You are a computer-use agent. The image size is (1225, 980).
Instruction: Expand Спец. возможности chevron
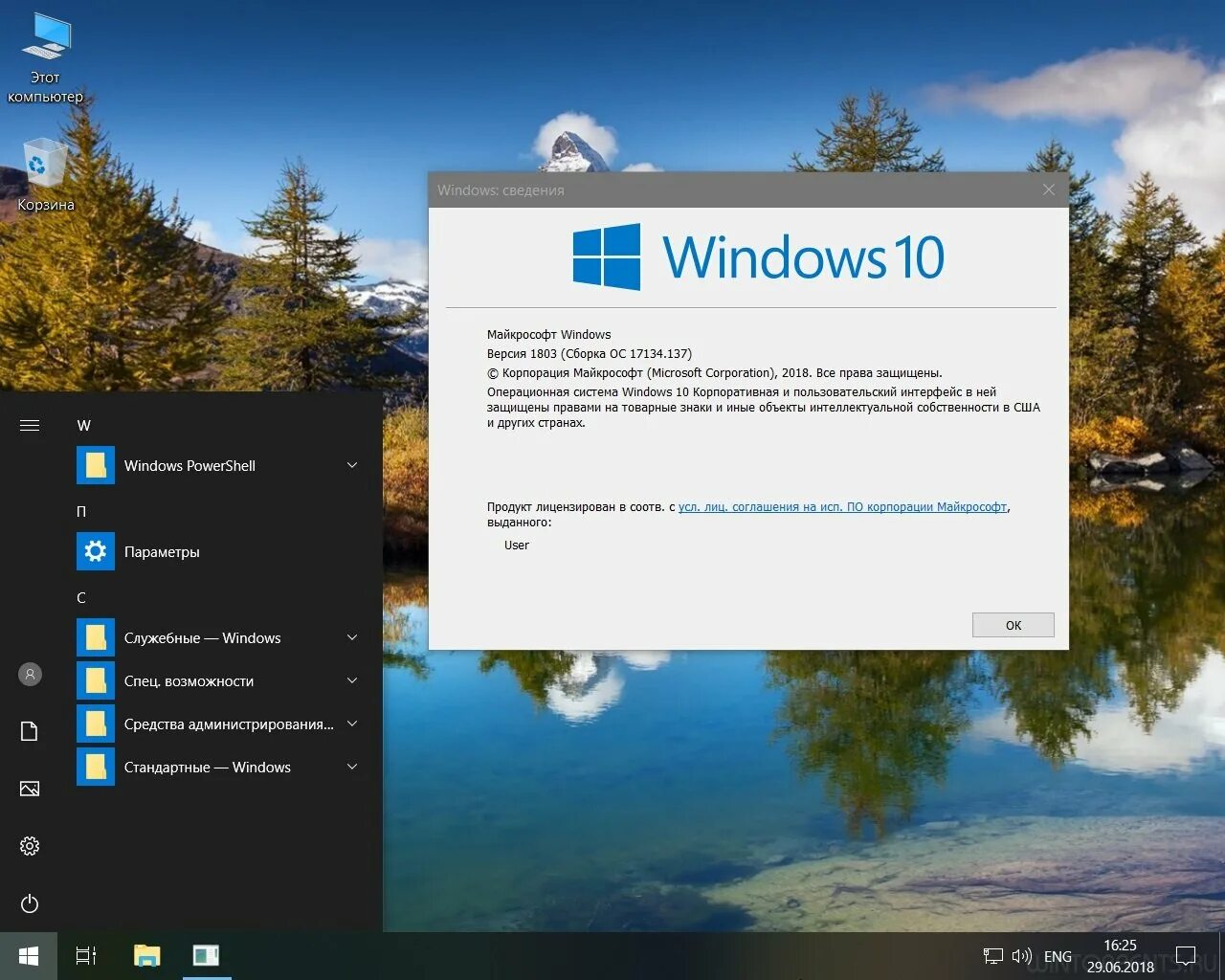point(352,680)
